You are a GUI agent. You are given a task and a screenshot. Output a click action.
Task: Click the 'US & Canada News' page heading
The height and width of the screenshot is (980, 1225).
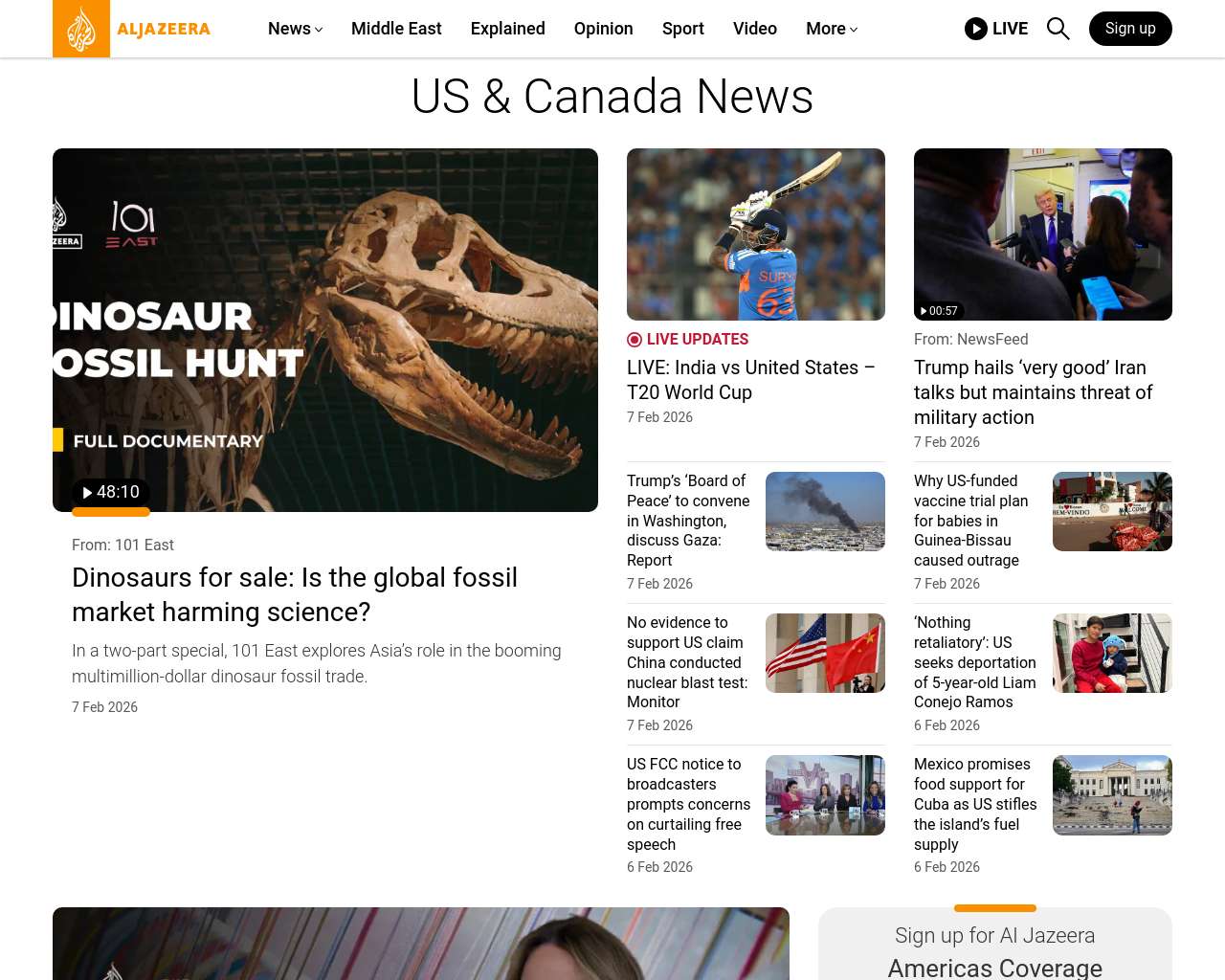point(612,97)
